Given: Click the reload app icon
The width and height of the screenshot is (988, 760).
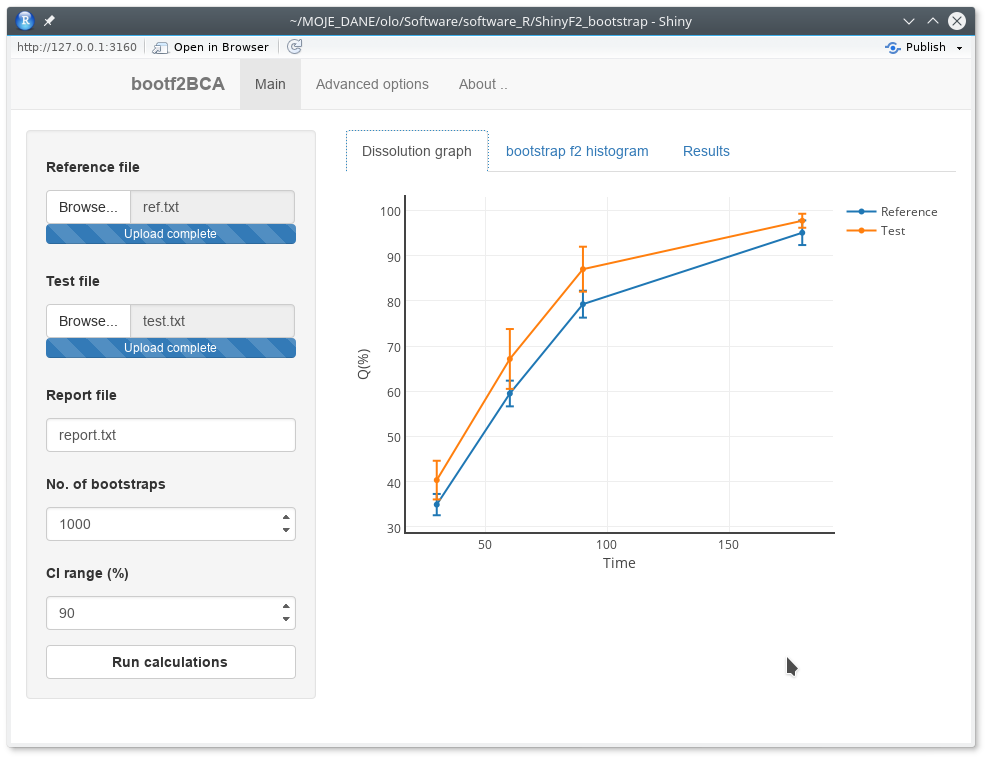Looking at the screenshot, I should click(293, 46).
